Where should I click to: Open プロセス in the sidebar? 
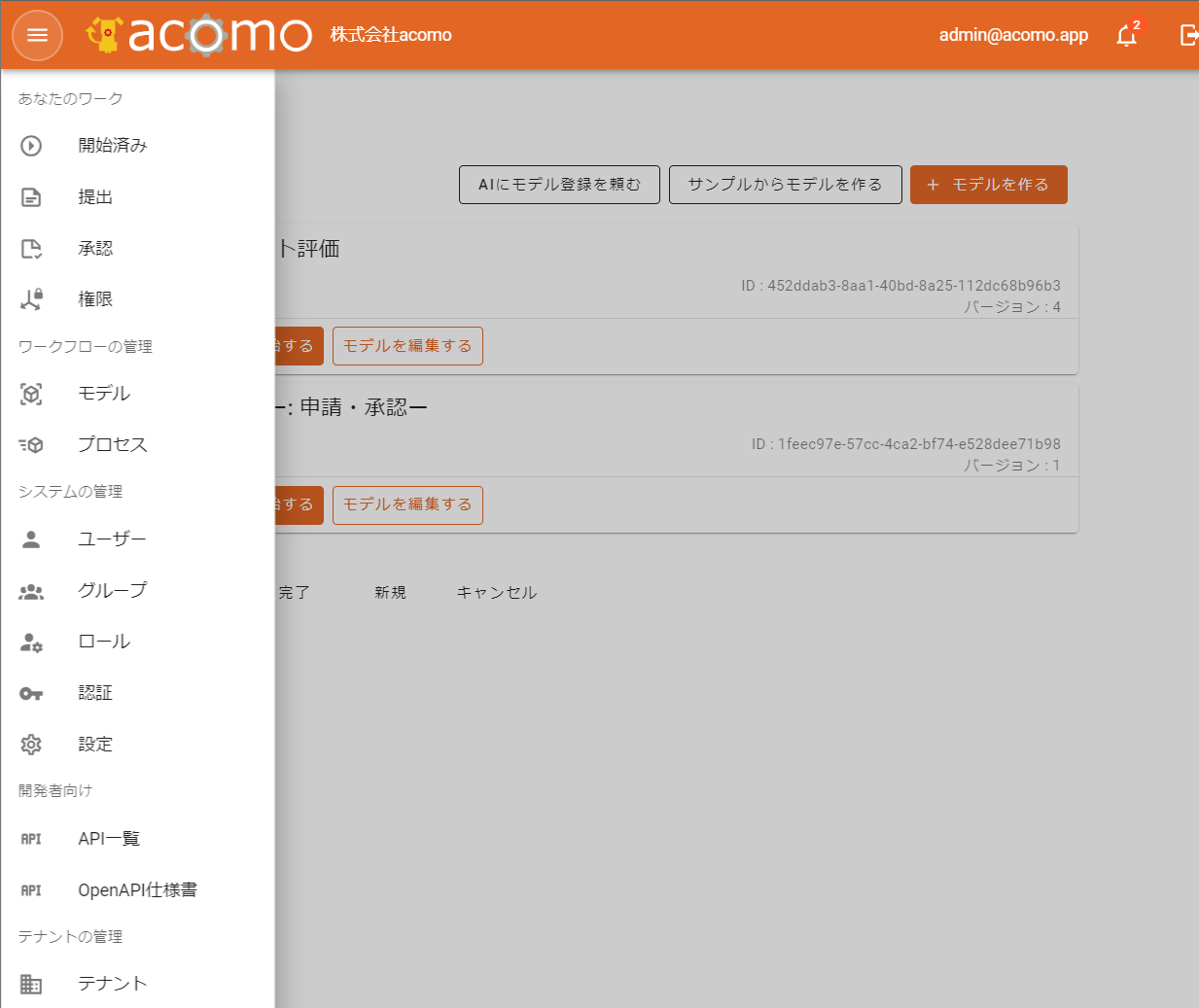[x=113, y=445]
